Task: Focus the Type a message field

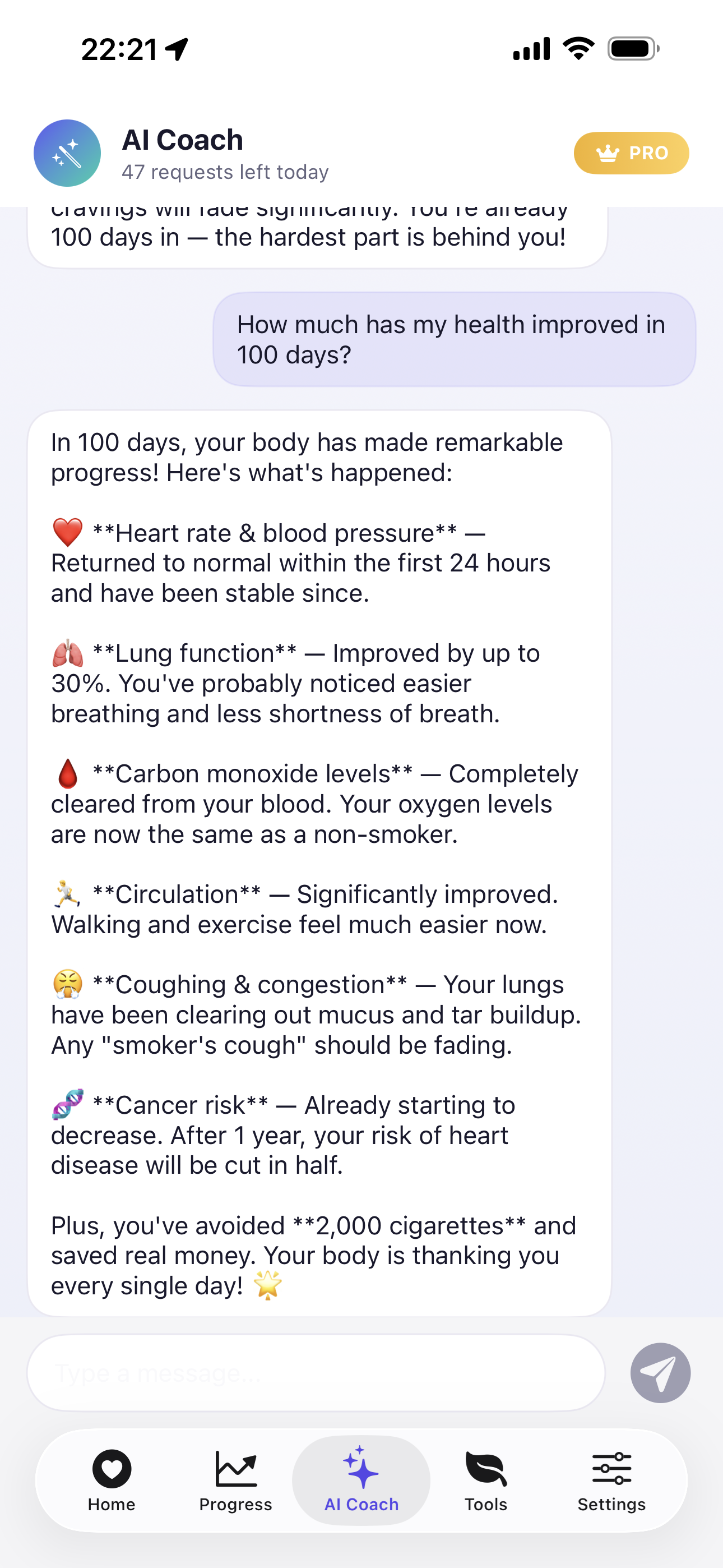Action: [x=316, y=1373]
